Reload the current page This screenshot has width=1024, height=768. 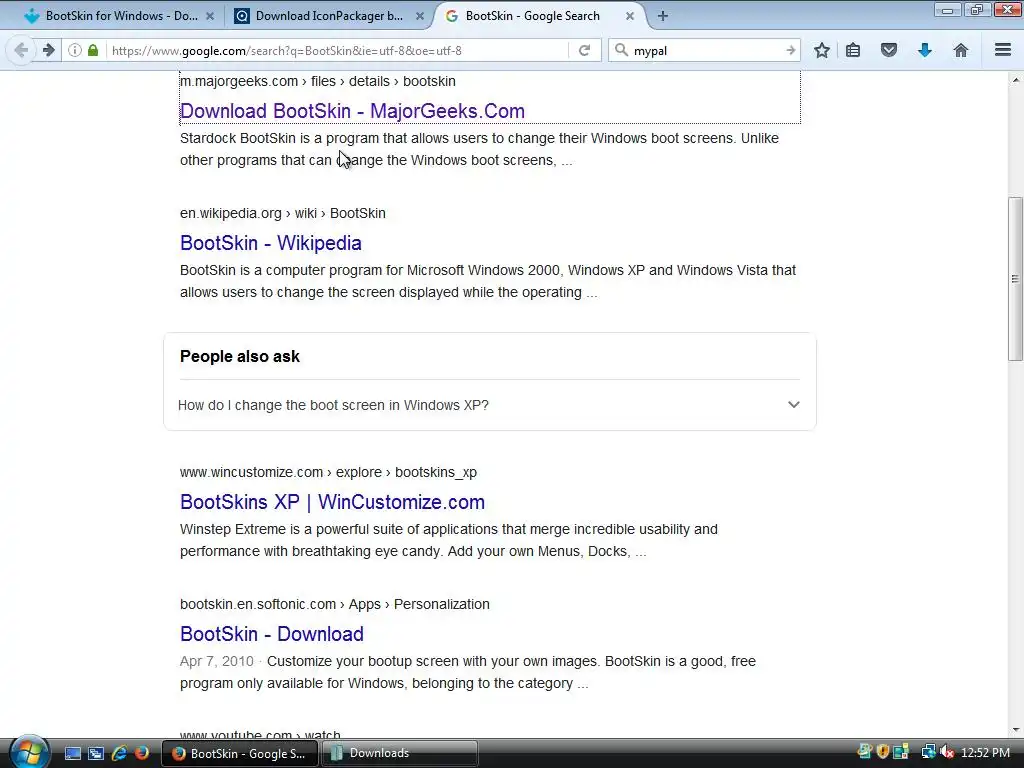(x=584, y=50)
